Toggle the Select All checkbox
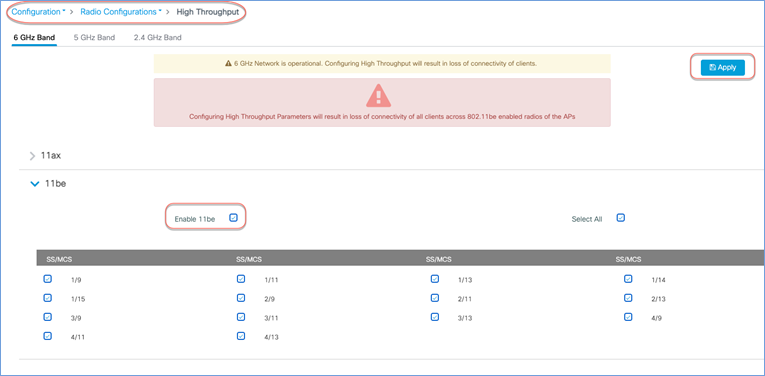This screenshot has height=376, width=765. [621, 218]
